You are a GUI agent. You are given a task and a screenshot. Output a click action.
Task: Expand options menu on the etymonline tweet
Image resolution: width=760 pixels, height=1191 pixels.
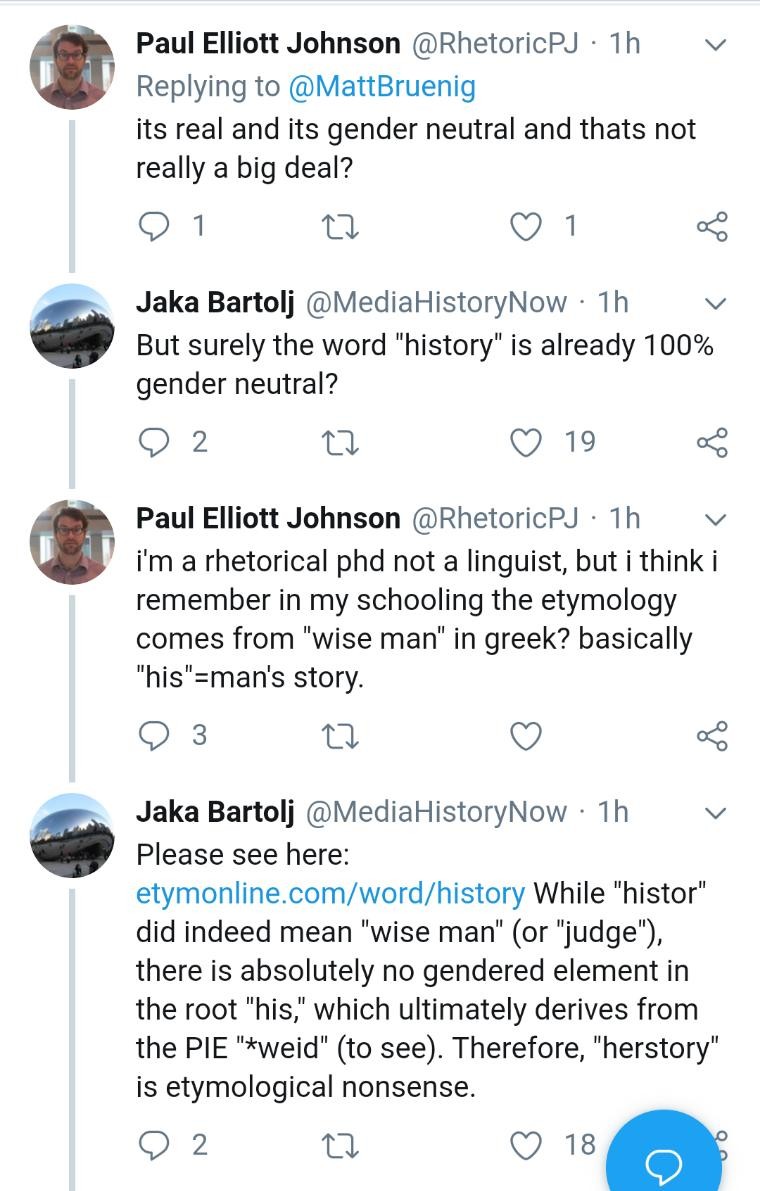click(x=715, y=813)
